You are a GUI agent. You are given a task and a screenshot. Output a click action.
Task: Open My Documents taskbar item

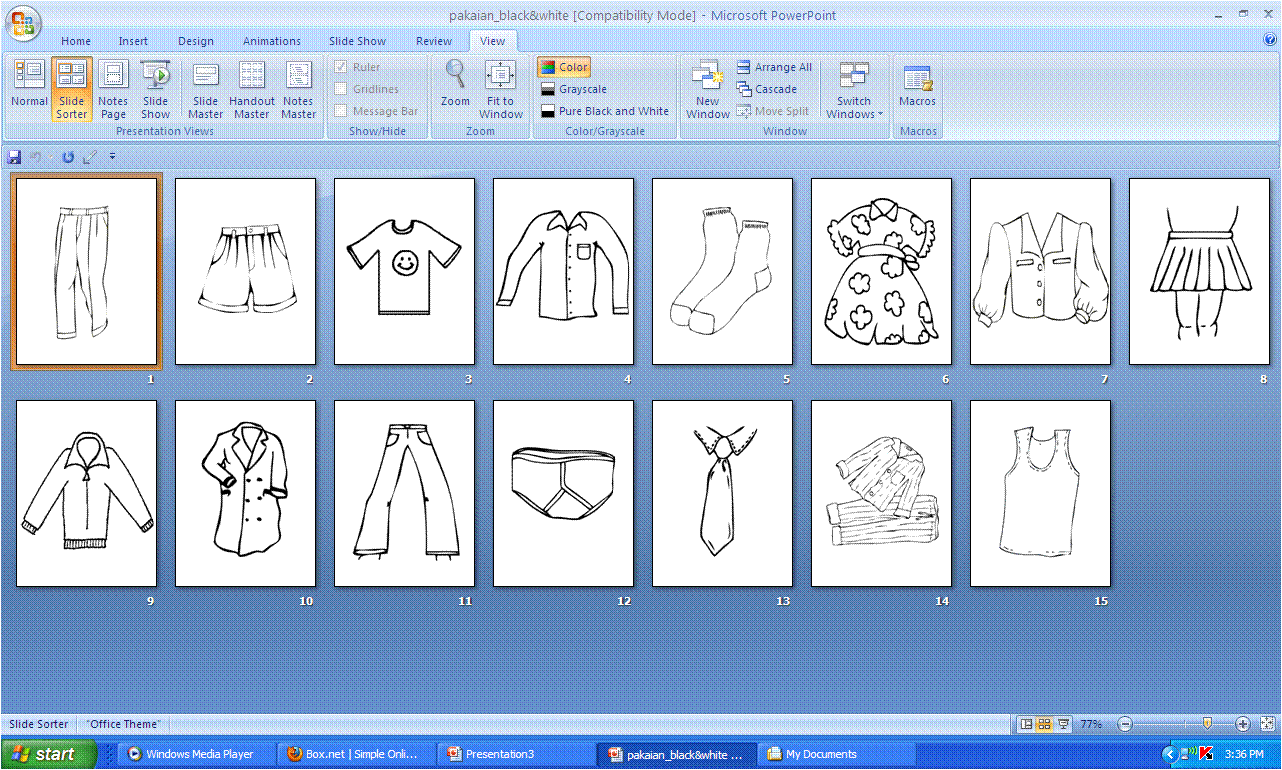tap(838, 754)
